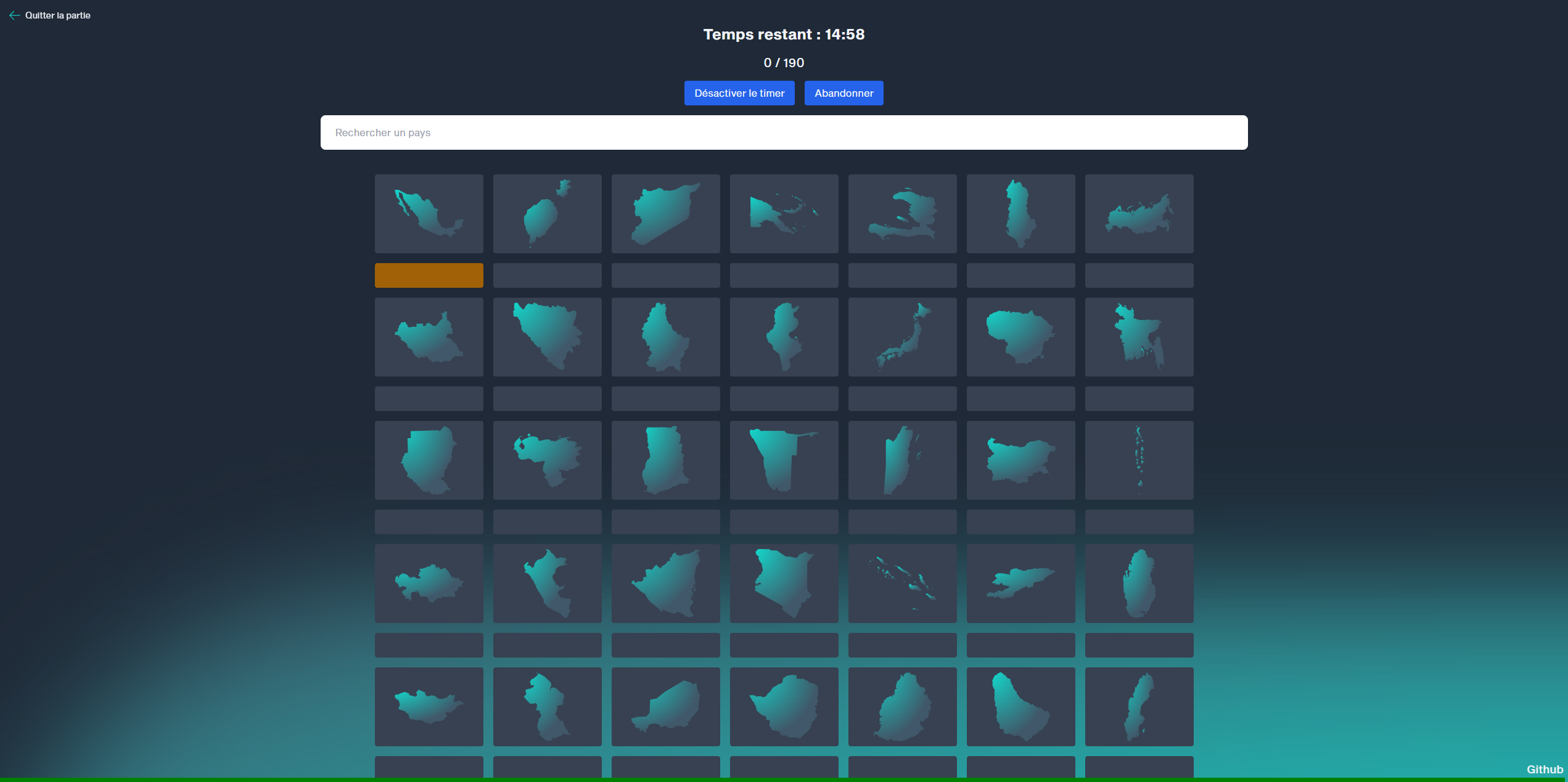Image resolution: width=1568 pixels, height=782 pixels.
Task: Select the Solomon Islands silhouette card
Action: pyautogui.click(x=903, y=584)
